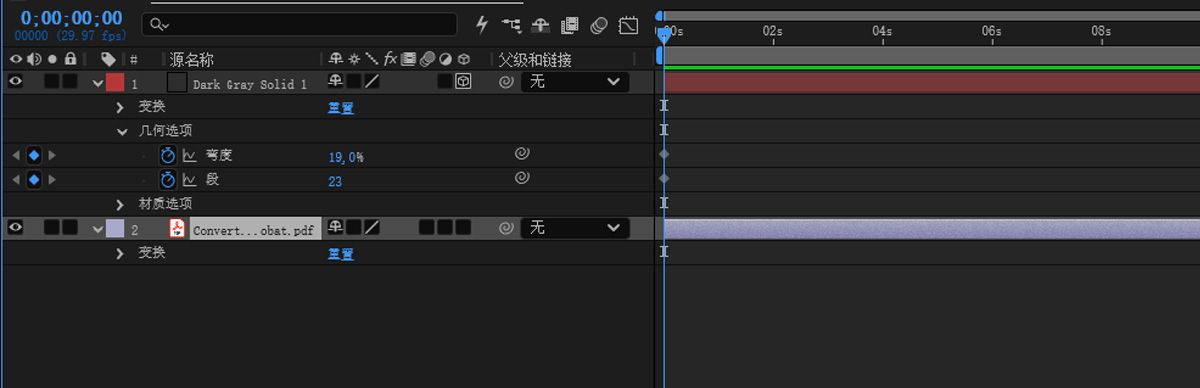1200x388 pixels.
Task: Click the adjustment layer half-circle header icon
Action: [445, 60]
